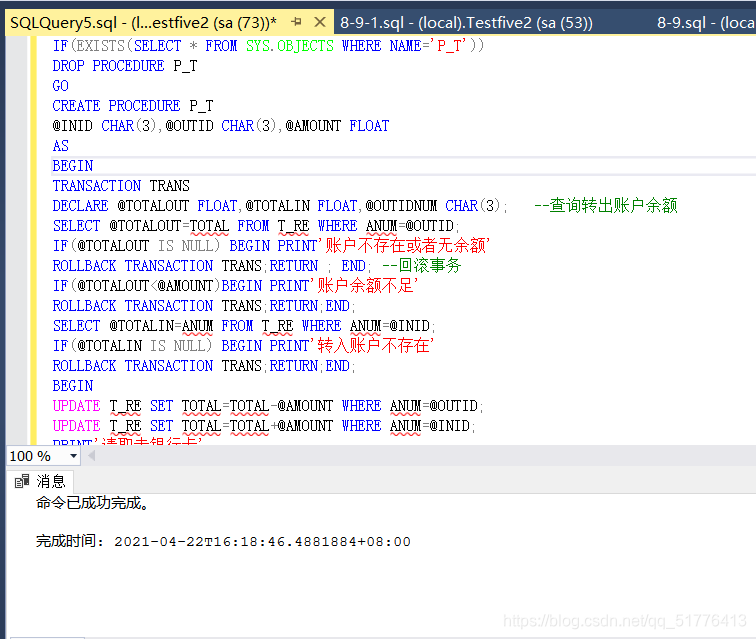Click IF(@TOTALIN IS NULL) line
This screenshot has width=756, height=639.
243,345
